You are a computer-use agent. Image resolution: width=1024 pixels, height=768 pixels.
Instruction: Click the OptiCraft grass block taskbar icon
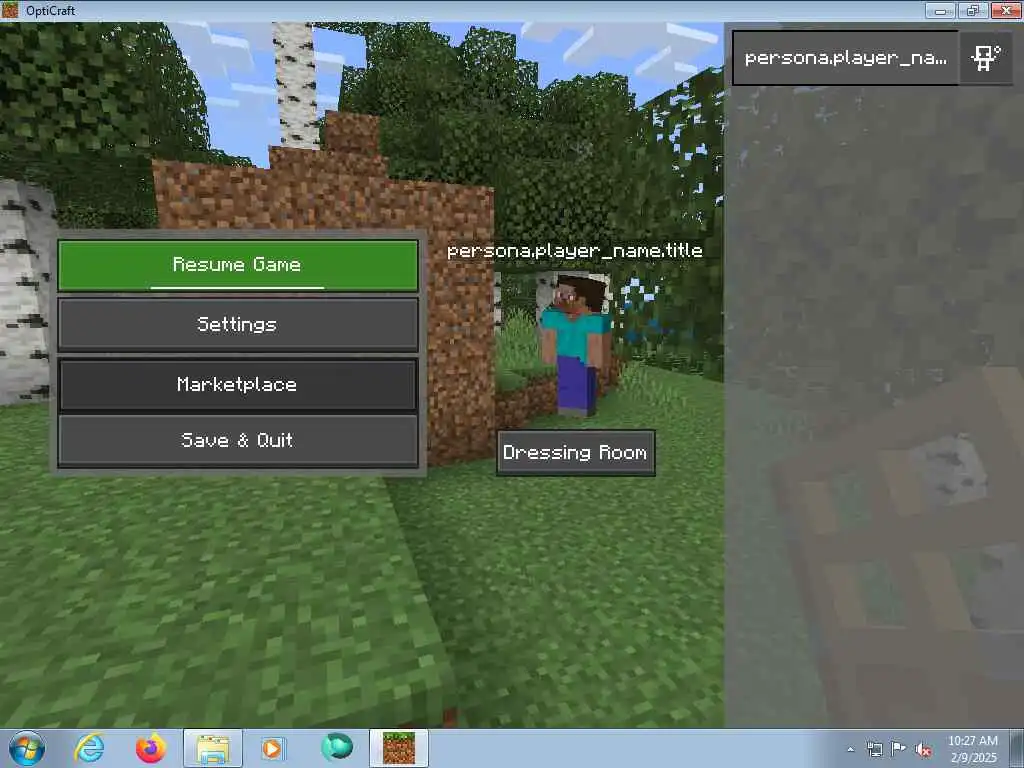click(398, 748)
